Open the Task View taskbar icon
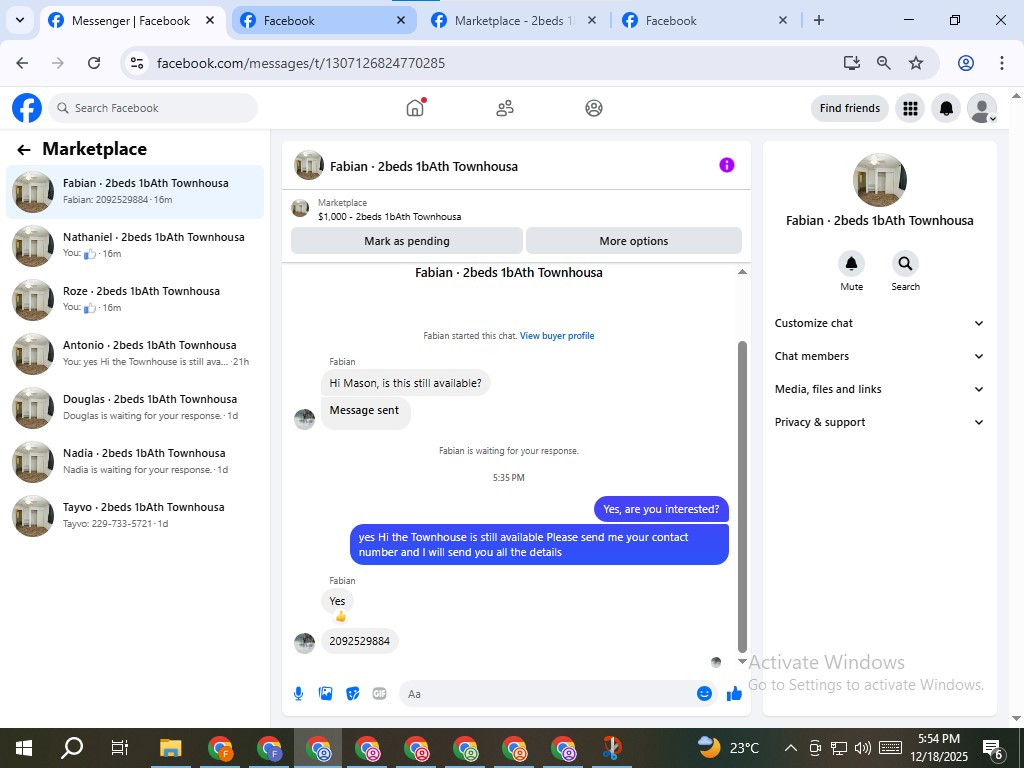 point(120,748)
